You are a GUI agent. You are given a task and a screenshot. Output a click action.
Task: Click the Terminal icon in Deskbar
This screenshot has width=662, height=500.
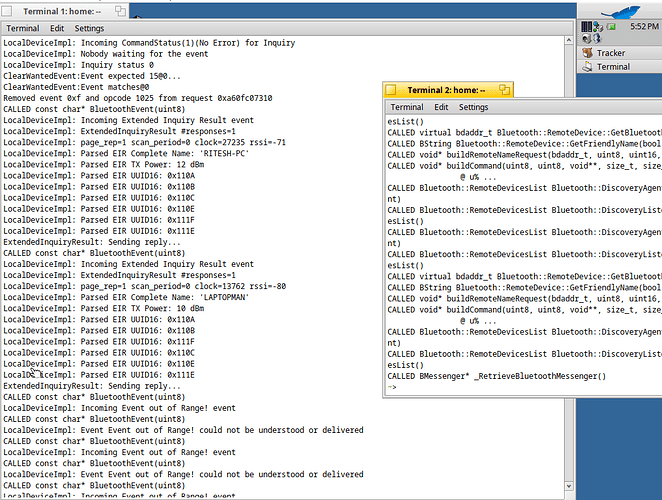587,66
